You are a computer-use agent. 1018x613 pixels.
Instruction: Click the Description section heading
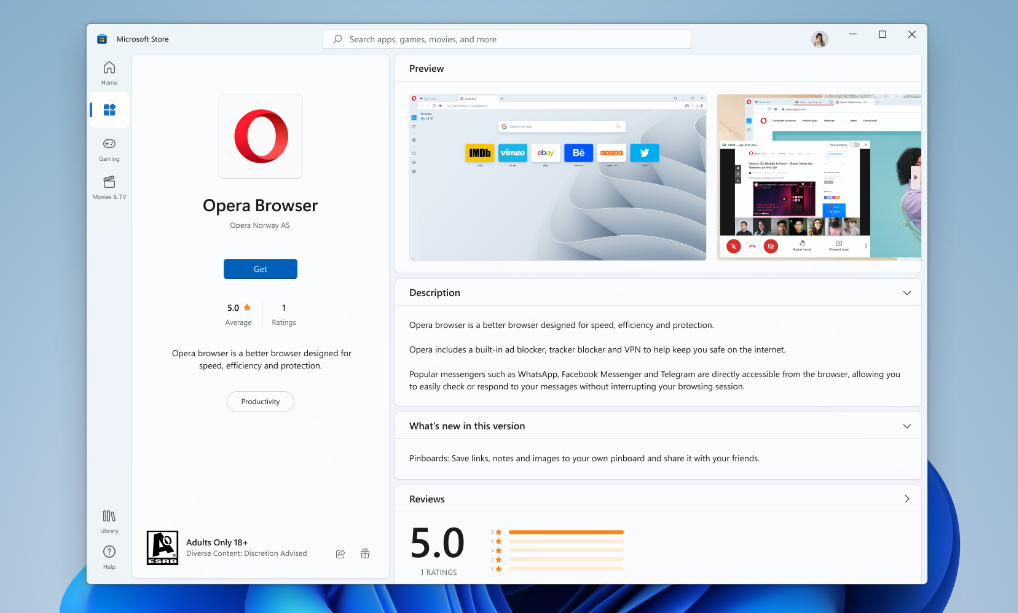[x=434, y=293]
